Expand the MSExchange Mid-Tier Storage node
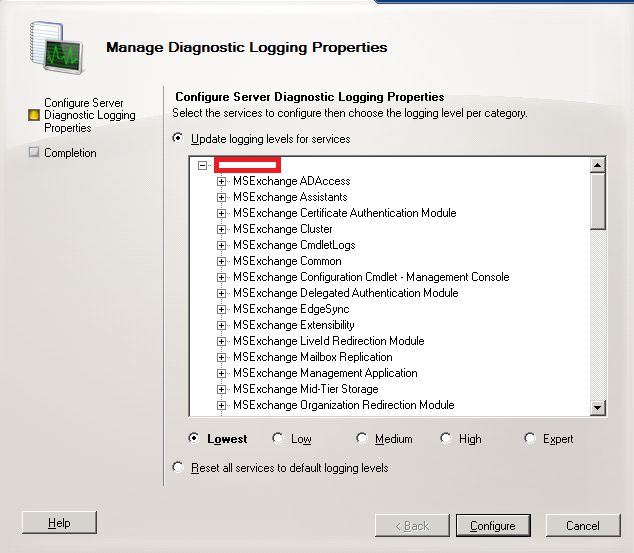This screenshot has height=553, width=634. 221,389
